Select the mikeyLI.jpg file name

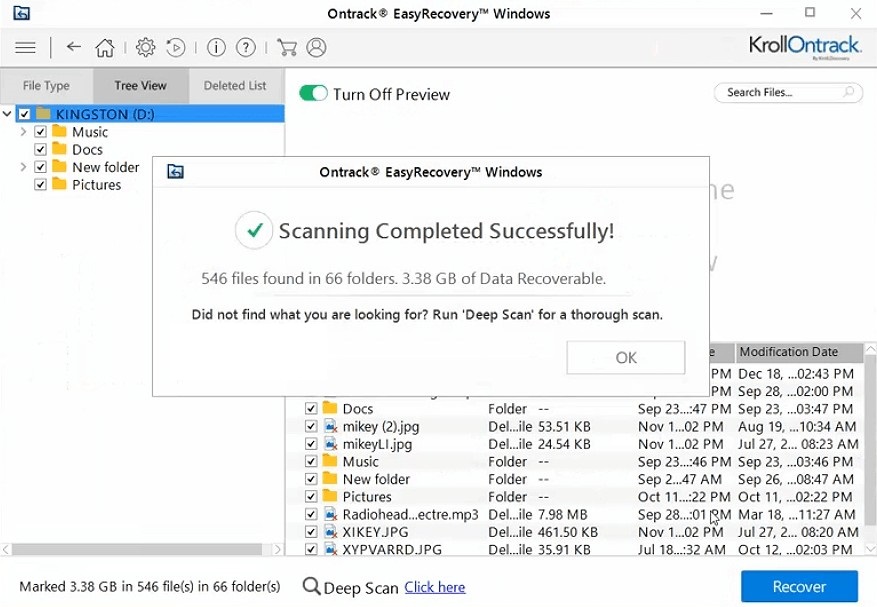tap(378, 444)
